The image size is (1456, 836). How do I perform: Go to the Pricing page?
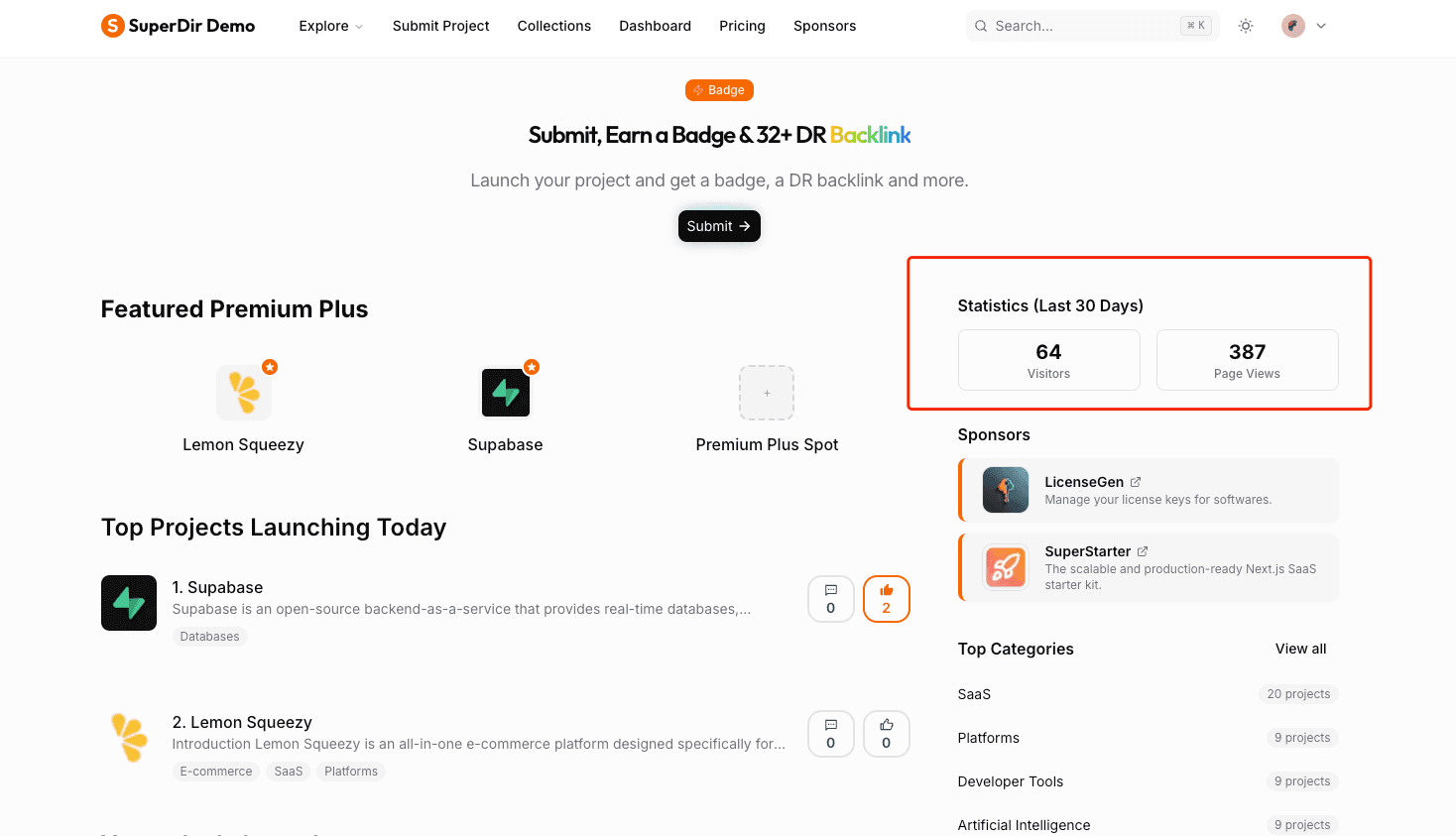[742, 26]
